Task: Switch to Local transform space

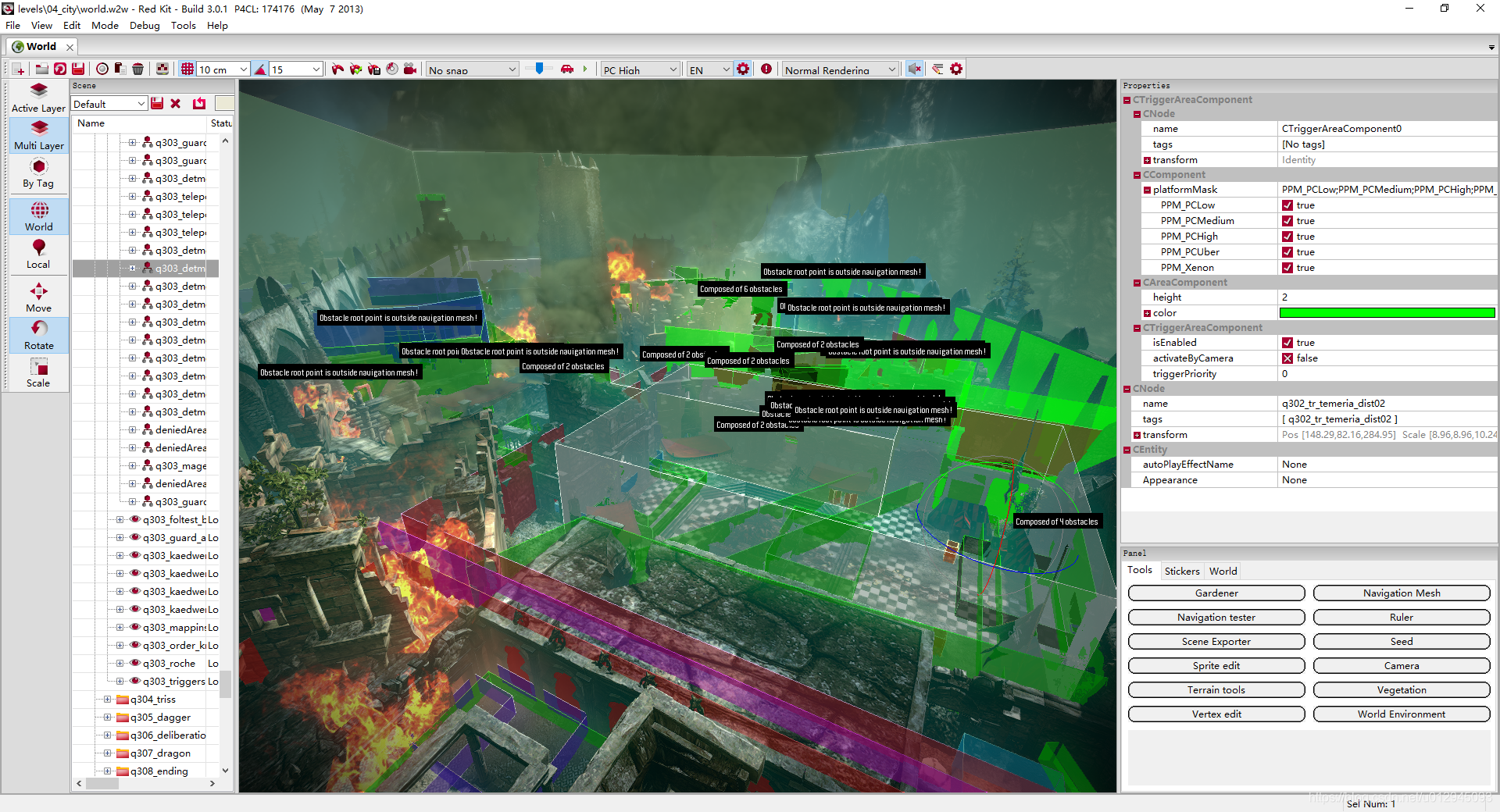Action: [x=38, y=254]
